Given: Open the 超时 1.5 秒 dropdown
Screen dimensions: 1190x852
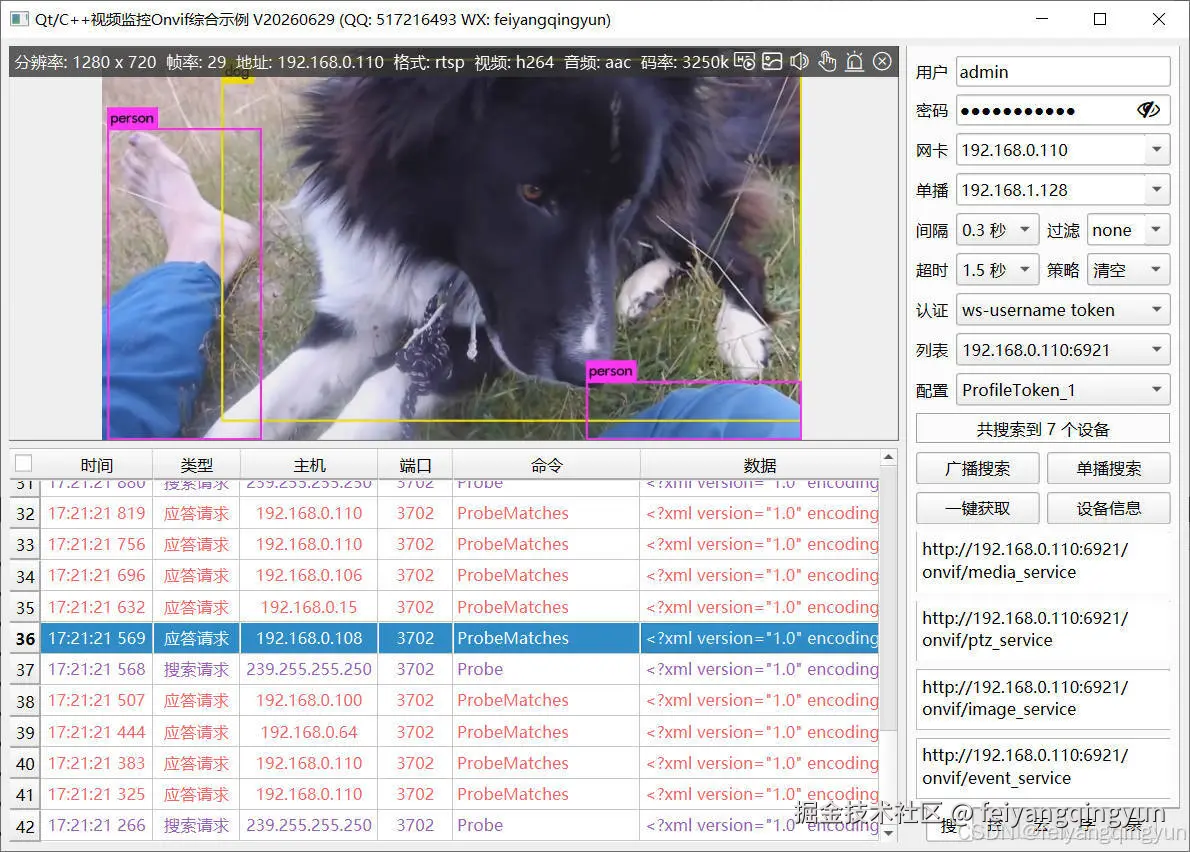Looking at the screenshot, I should coord(997,270).
